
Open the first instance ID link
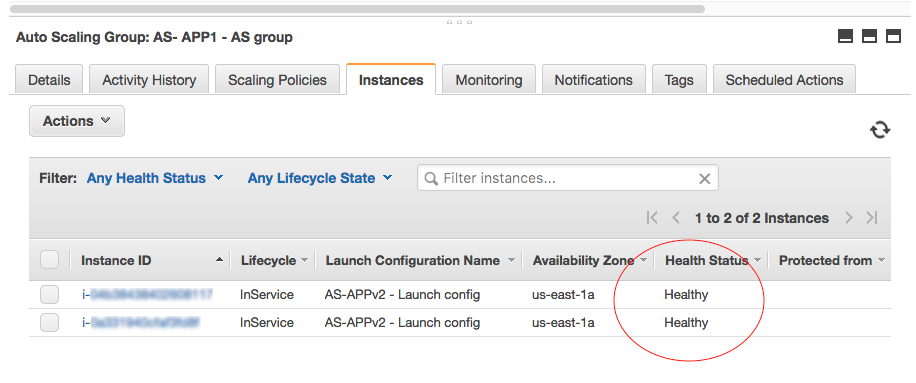point(147,294)
